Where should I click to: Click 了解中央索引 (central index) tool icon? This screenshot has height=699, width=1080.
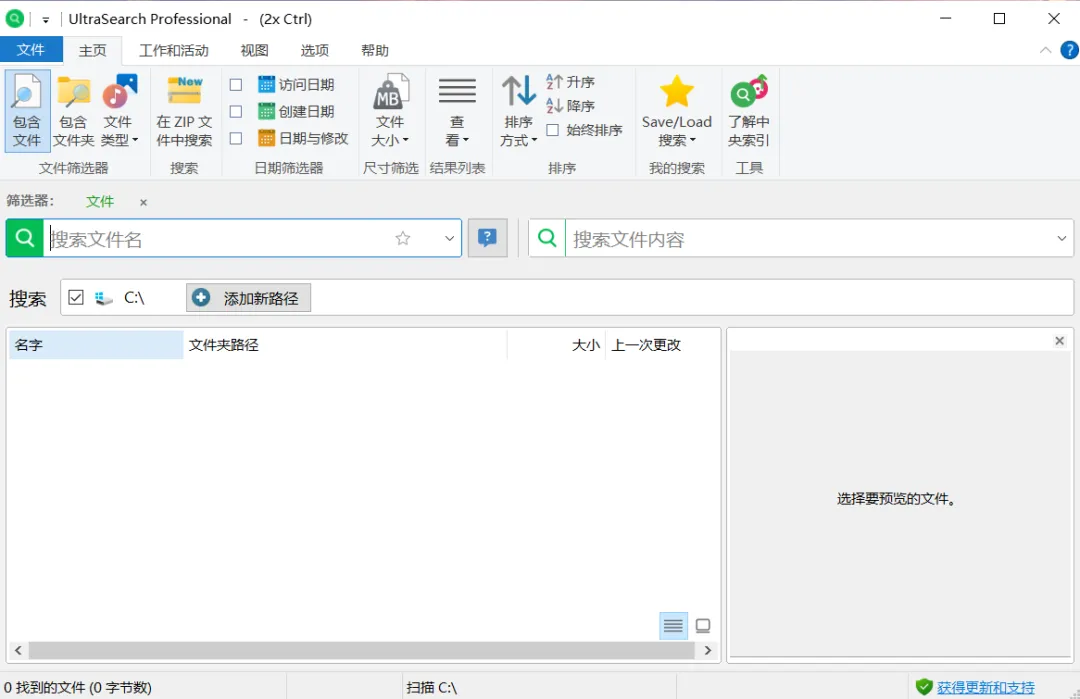coord(749,111)
